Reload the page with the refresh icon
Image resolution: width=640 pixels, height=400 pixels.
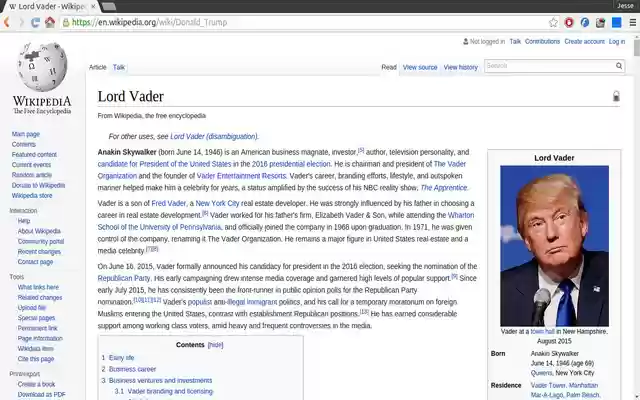pyautogui.click(x=36, y=22)
